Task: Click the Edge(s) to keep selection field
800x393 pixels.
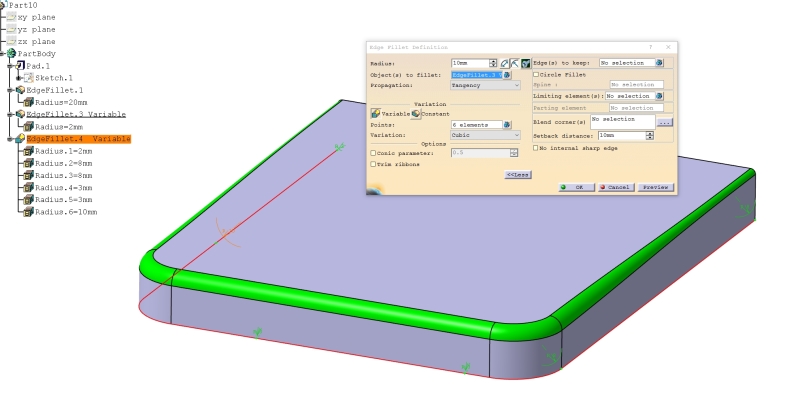Action: coord(627,63)
